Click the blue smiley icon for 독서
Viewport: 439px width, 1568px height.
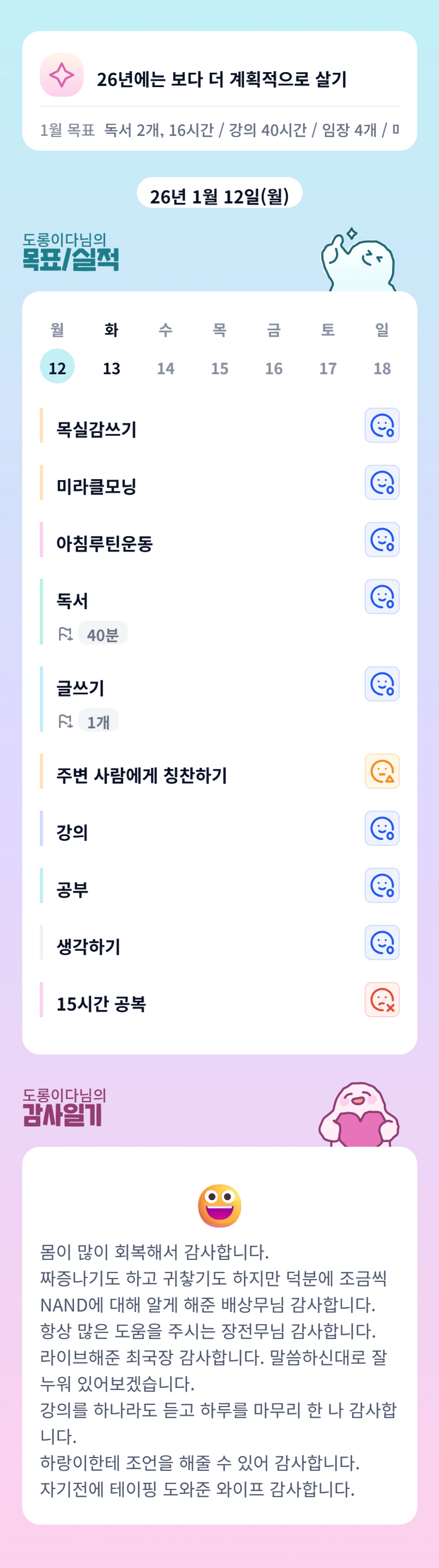[x=382, y=596]
